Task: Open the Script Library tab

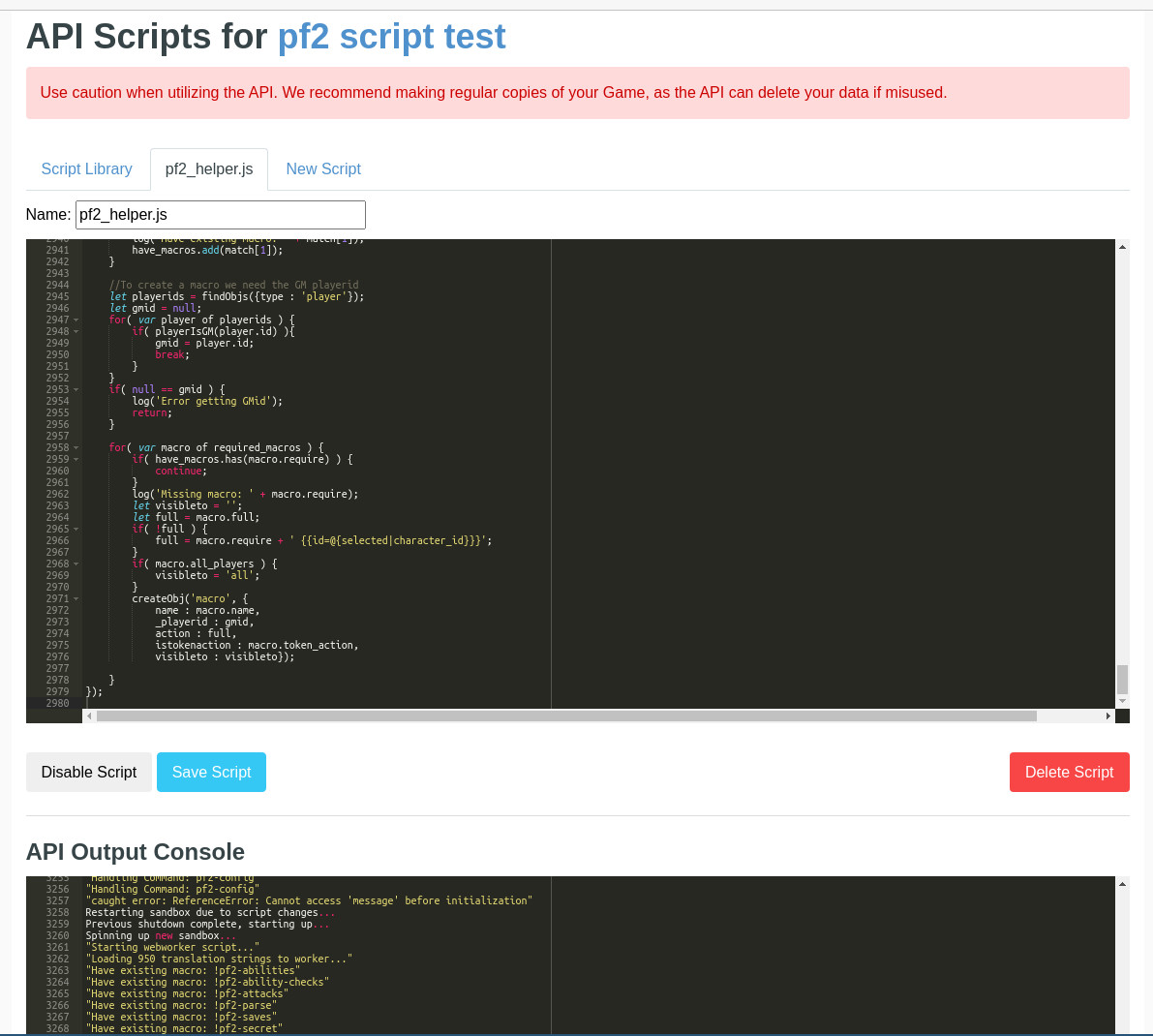Action: point(87,169)
